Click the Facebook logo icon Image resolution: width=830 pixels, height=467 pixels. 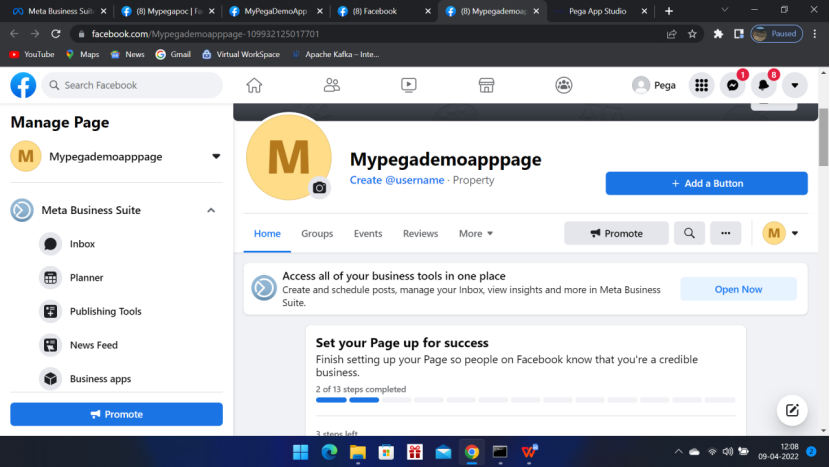23,85
